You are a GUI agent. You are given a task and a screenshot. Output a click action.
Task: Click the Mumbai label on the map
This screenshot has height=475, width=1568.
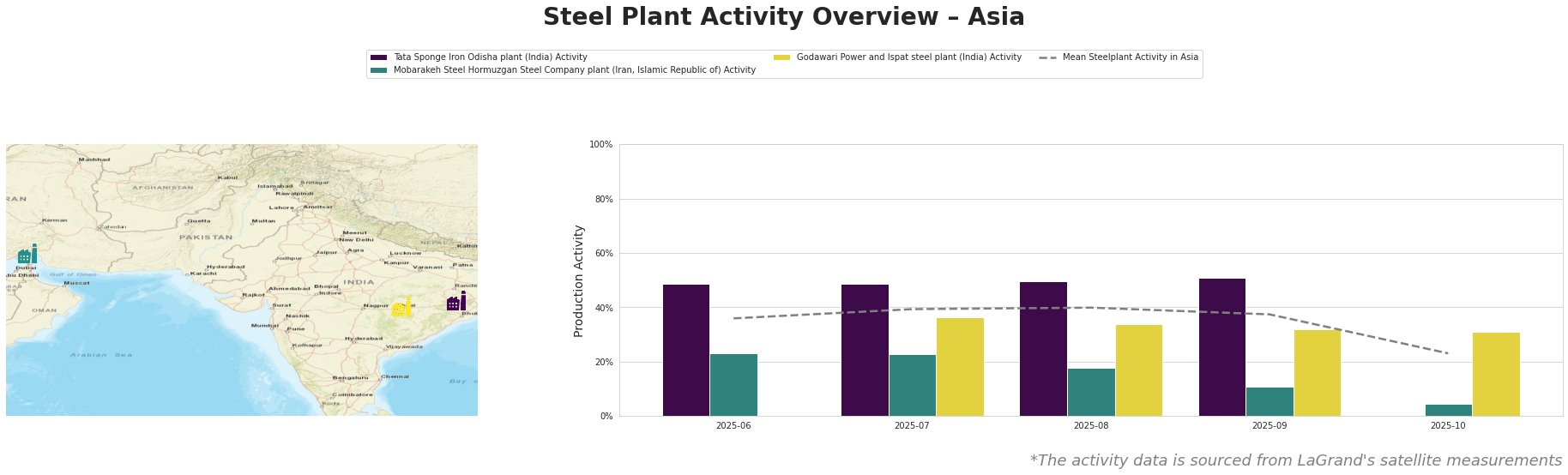point(264,326)
